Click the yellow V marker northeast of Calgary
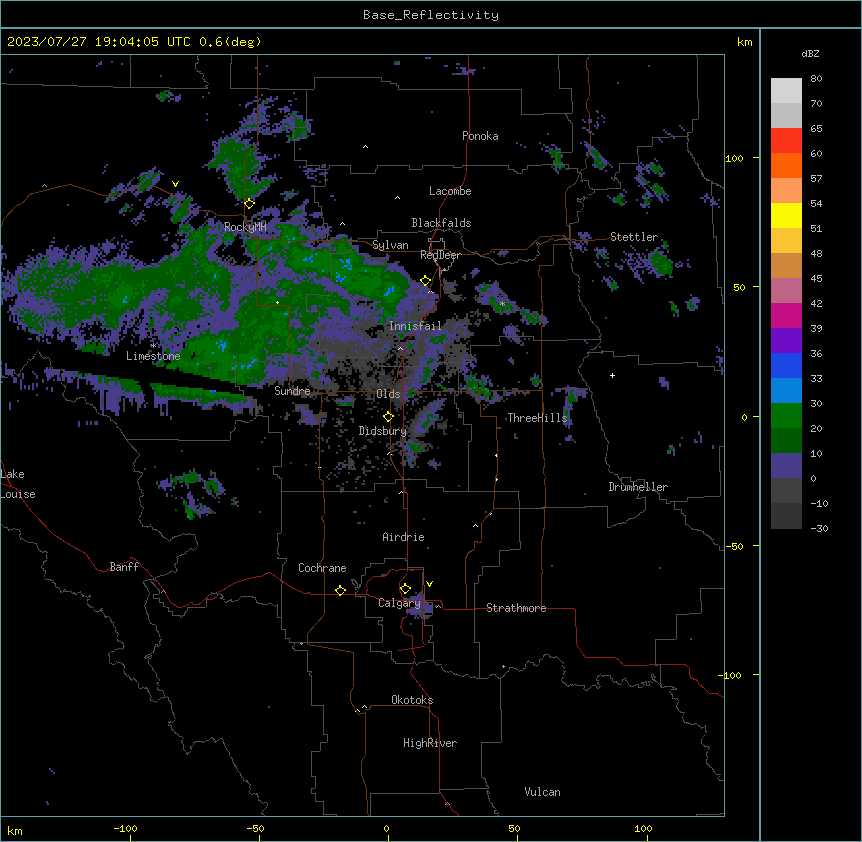The height and width of the screenshot is (842, 862). click(429, 584)
